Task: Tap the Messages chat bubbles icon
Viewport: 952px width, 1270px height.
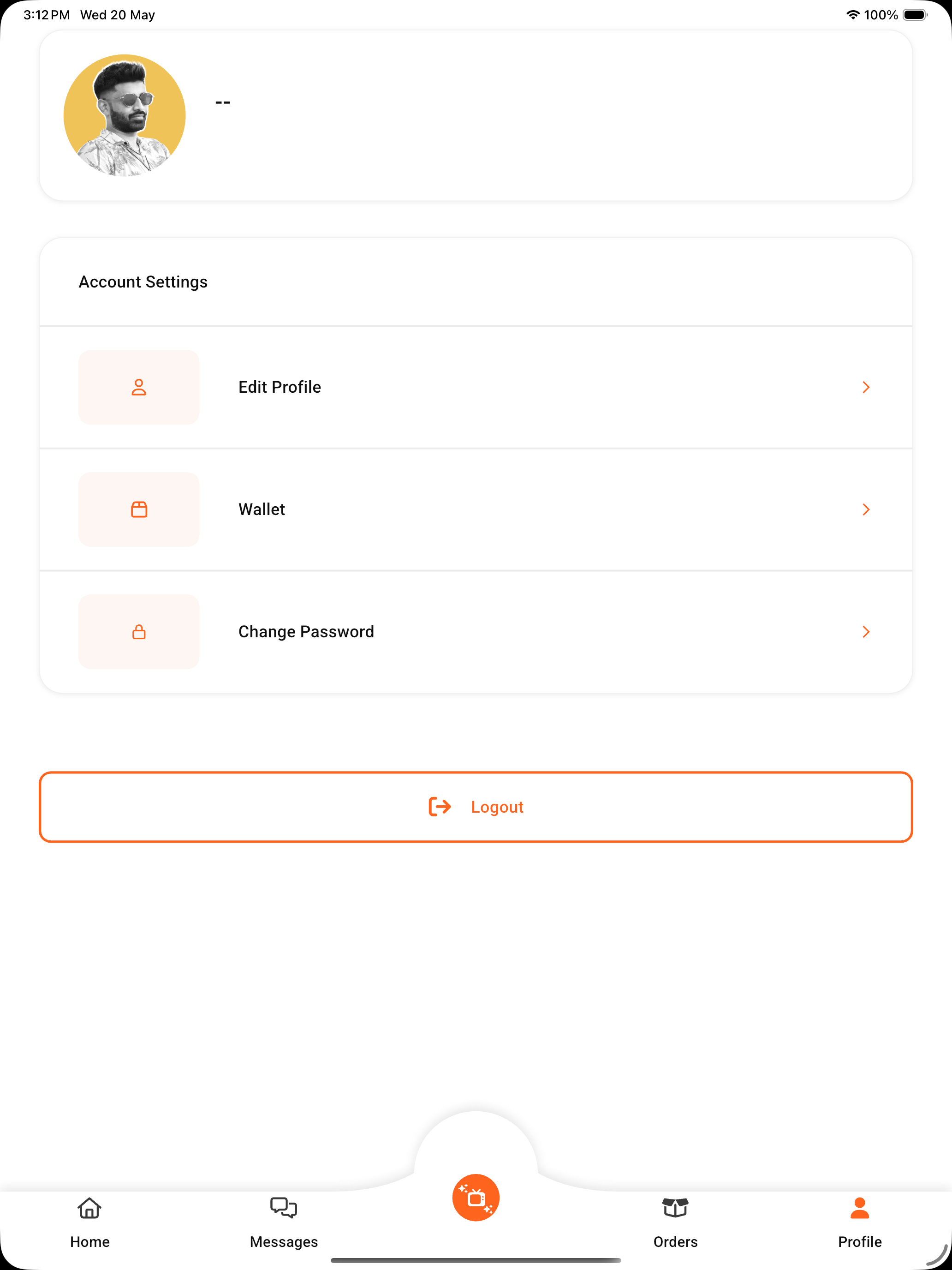Action: click(284, 1207)
